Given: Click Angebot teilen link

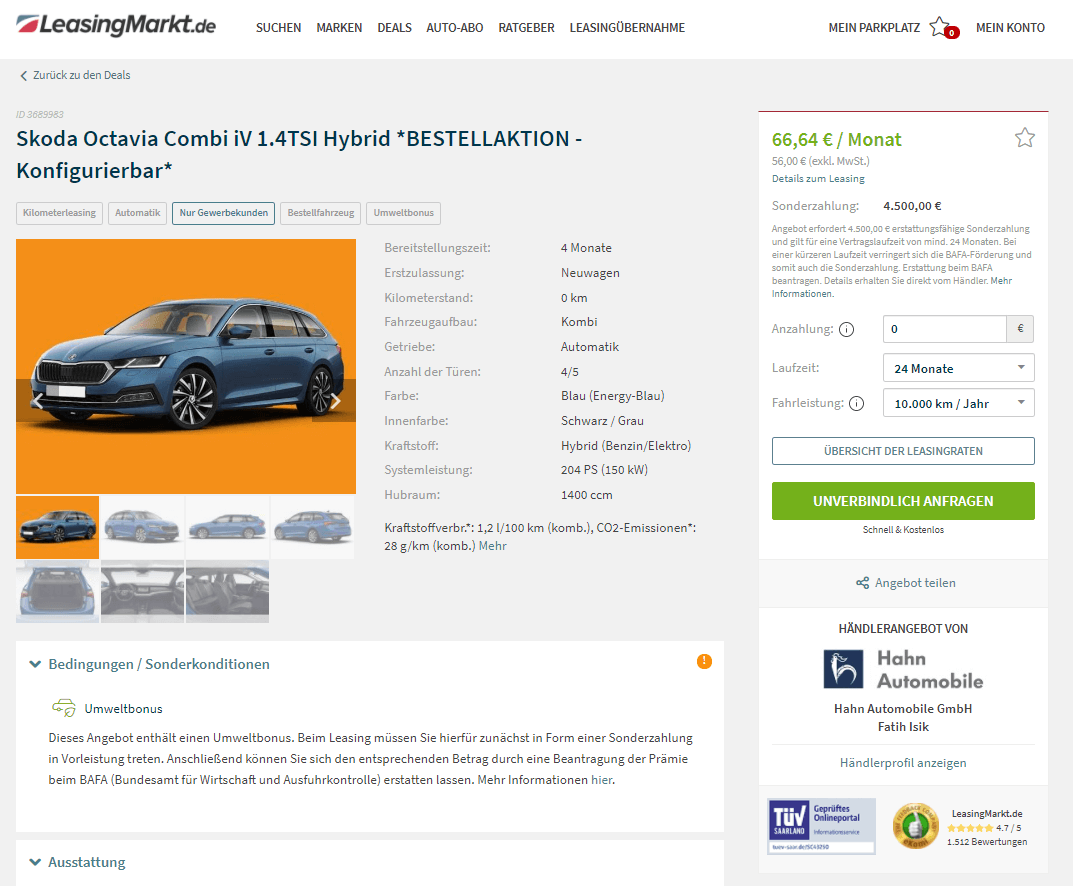Looking at the screenshot, I should [x=915, y=583].
